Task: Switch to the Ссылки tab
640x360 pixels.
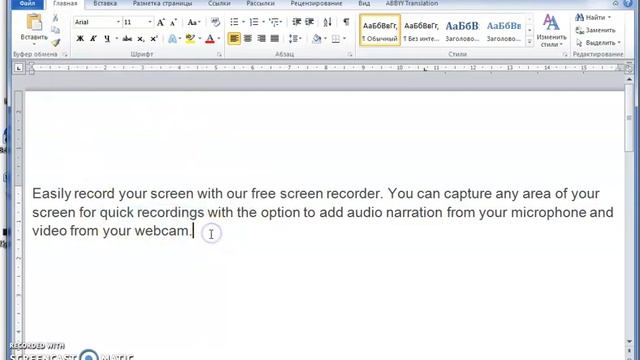Action: 219,4
